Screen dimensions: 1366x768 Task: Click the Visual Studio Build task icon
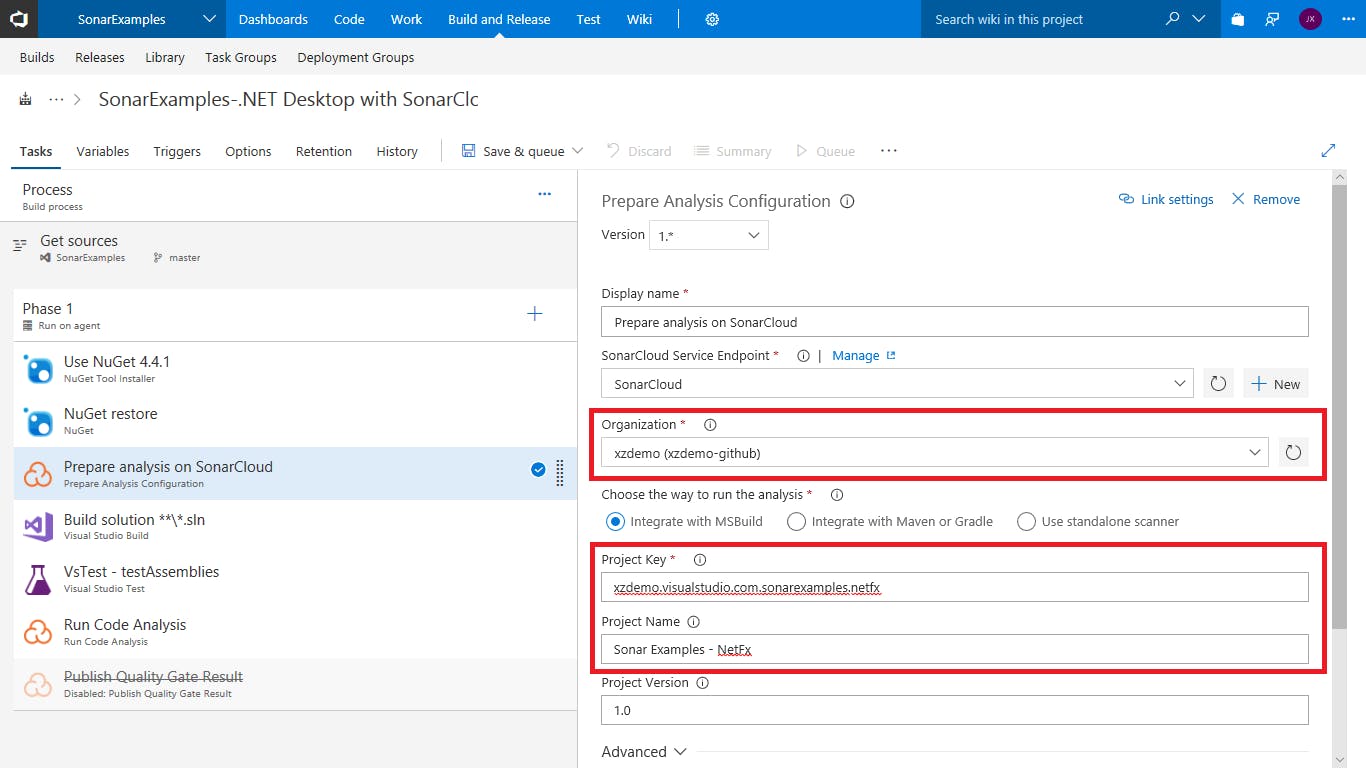[x=38, y=527]
